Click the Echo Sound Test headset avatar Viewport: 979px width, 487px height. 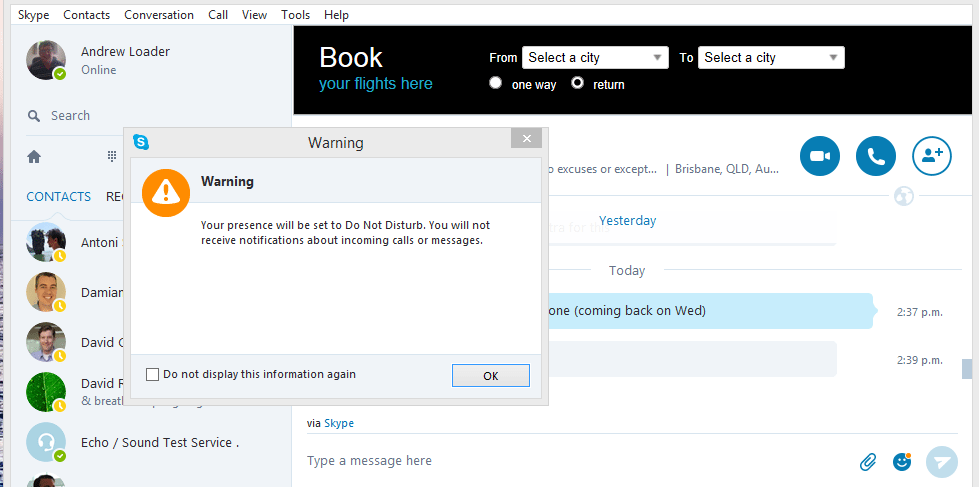46,442
